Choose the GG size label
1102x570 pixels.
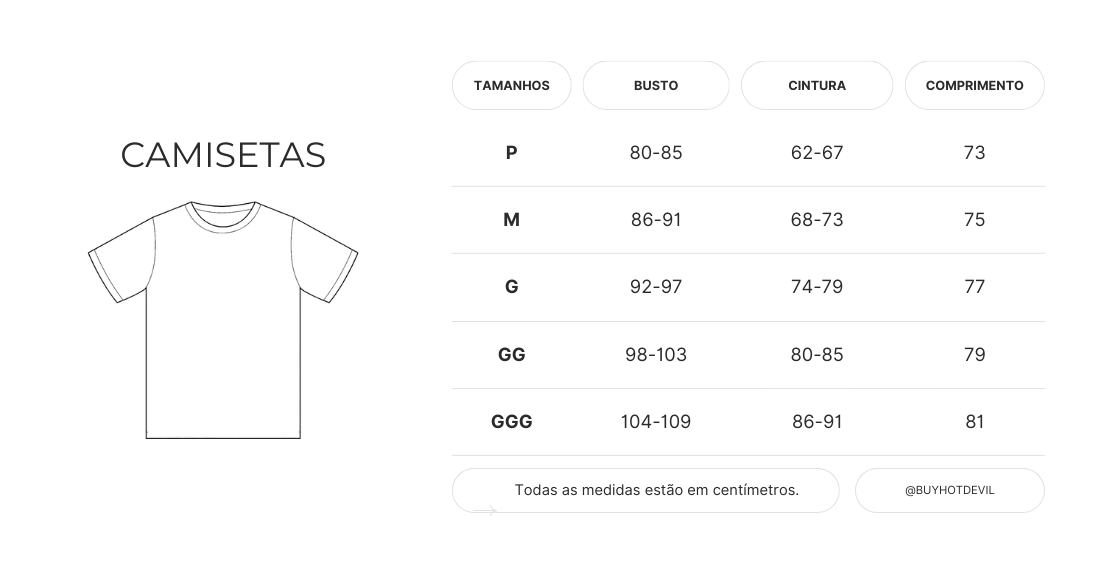click(x=512, y=355)
